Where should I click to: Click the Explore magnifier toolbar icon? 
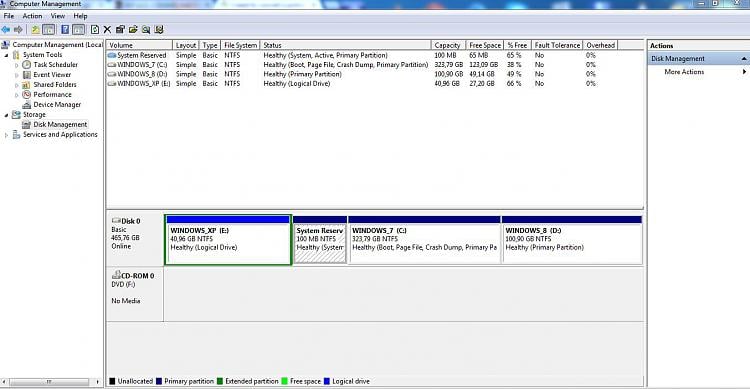pos(146,30)
